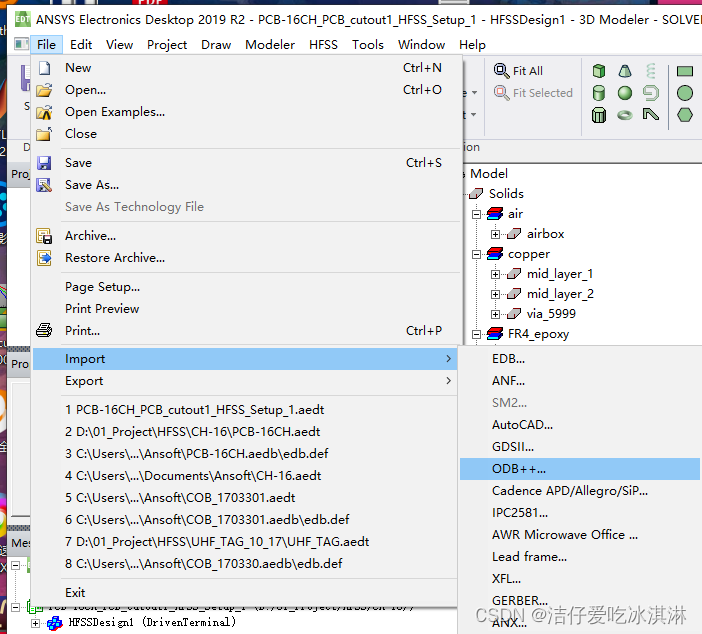The height and width of the screenshot is (634, 702).
Task: Select the Draw Cone tool
Action: point(625,71)
